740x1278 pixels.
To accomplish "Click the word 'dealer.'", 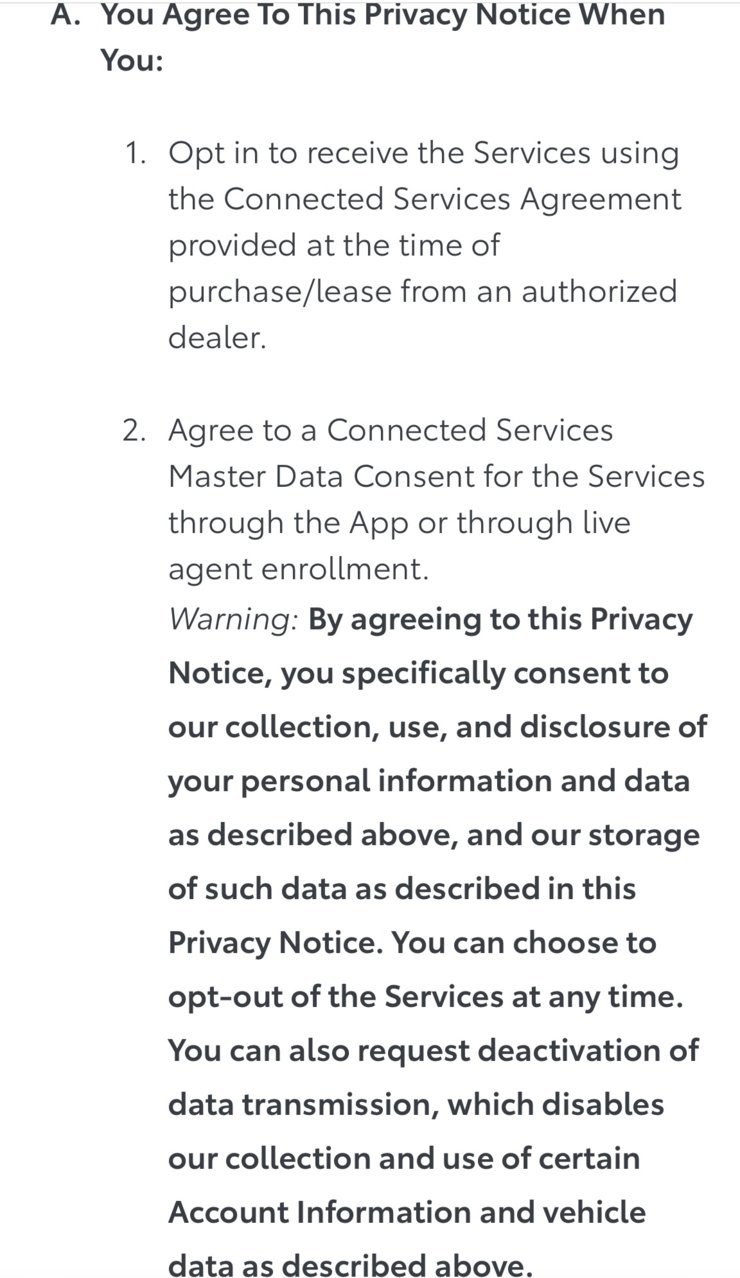I will coord(217,337).
